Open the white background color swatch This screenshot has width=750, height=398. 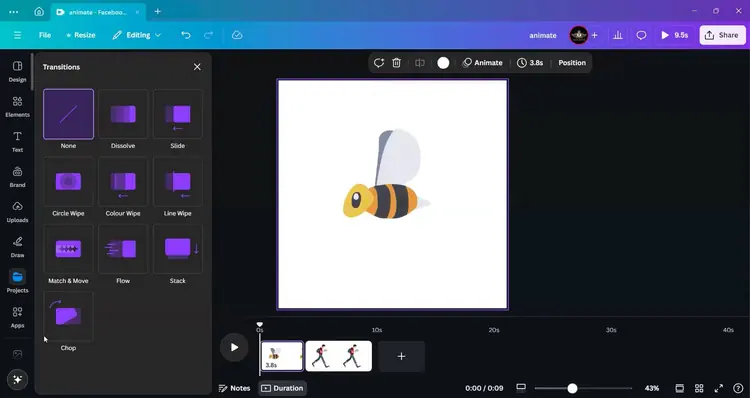tap(443, 63)
